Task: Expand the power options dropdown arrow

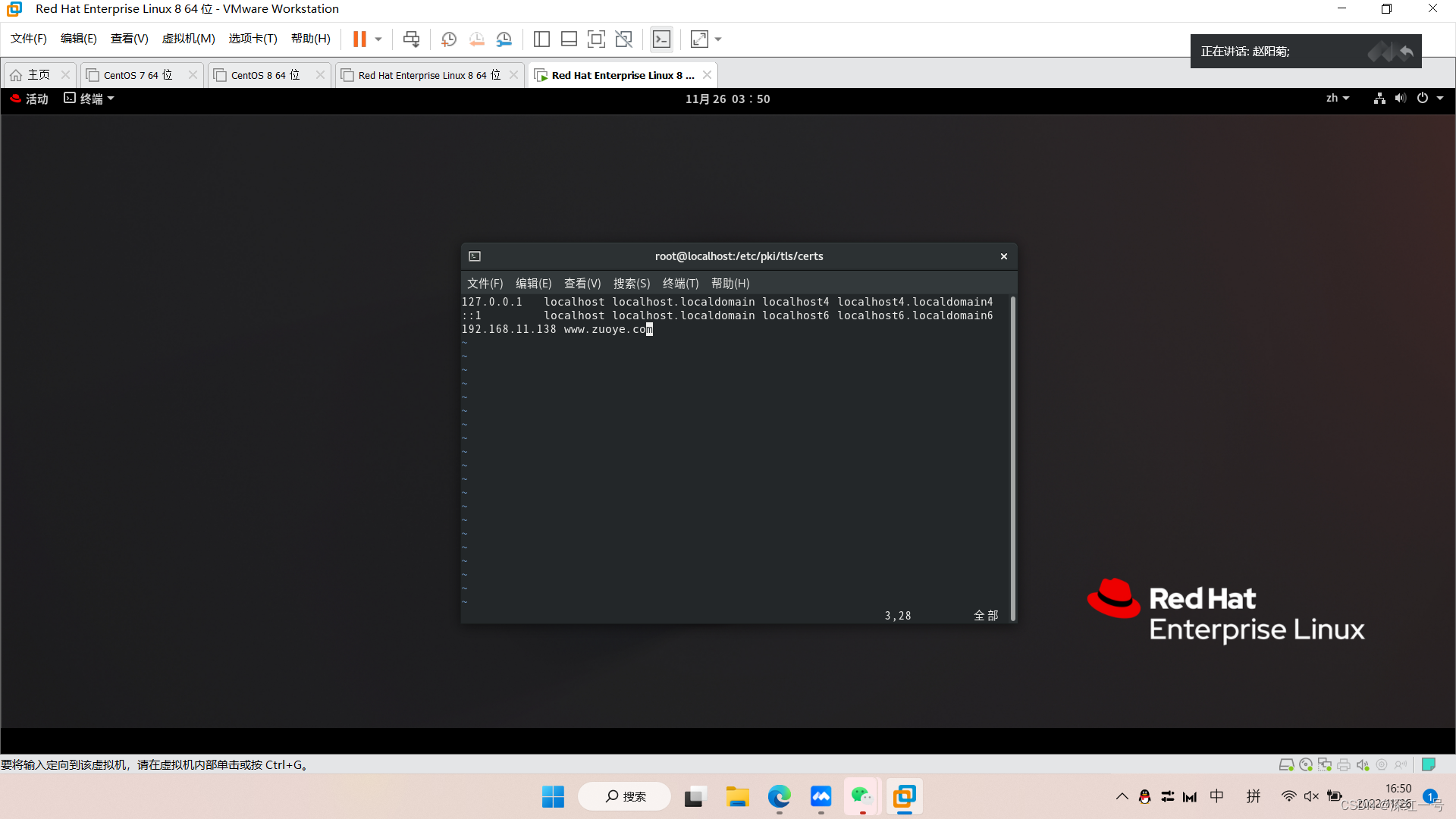Action: point(378,39)
